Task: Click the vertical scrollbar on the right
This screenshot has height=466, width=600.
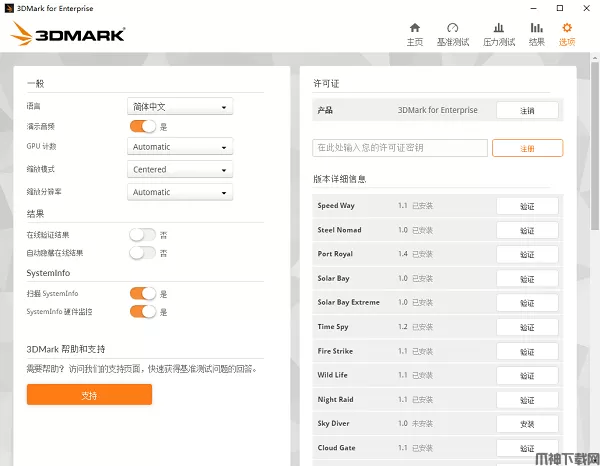Action: (593, 200)
